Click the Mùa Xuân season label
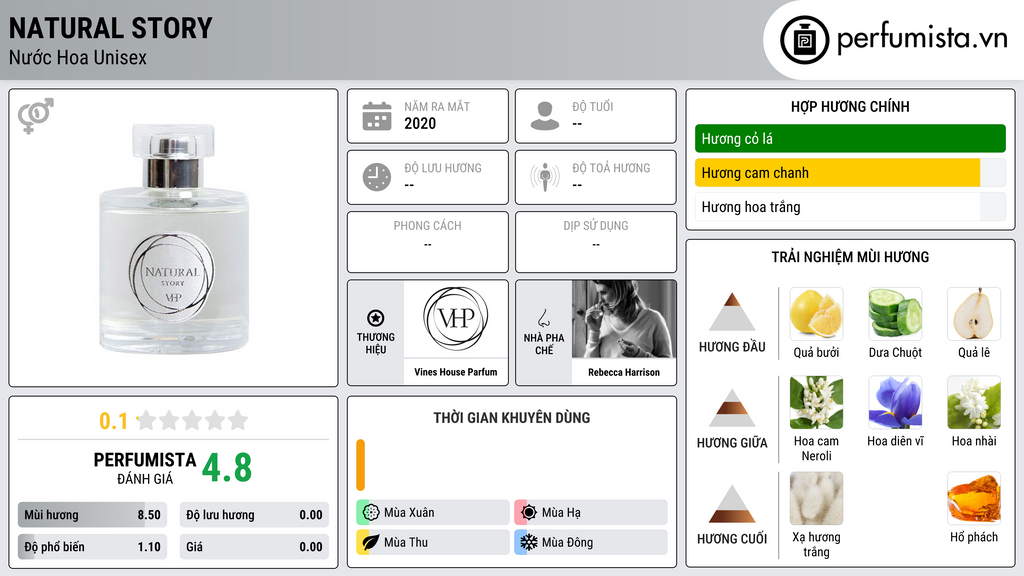The width and height of the screenshot is (1024, 576). [409, 513]
